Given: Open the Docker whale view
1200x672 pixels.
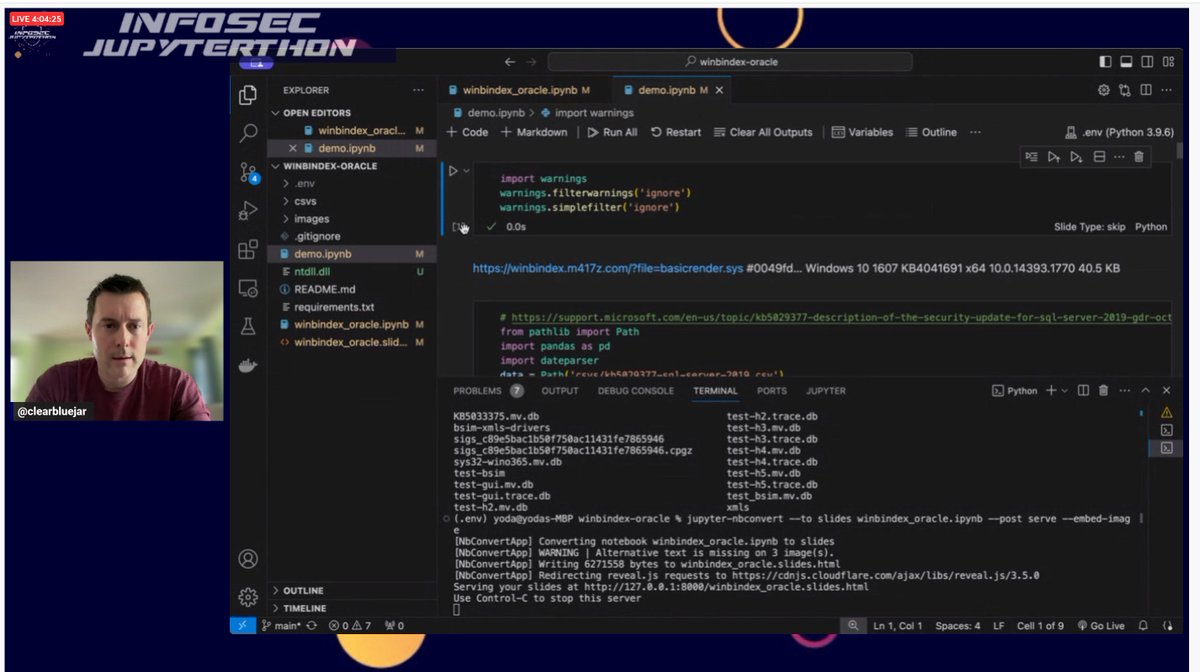Looking at the screenshot, I should point(248,364).
